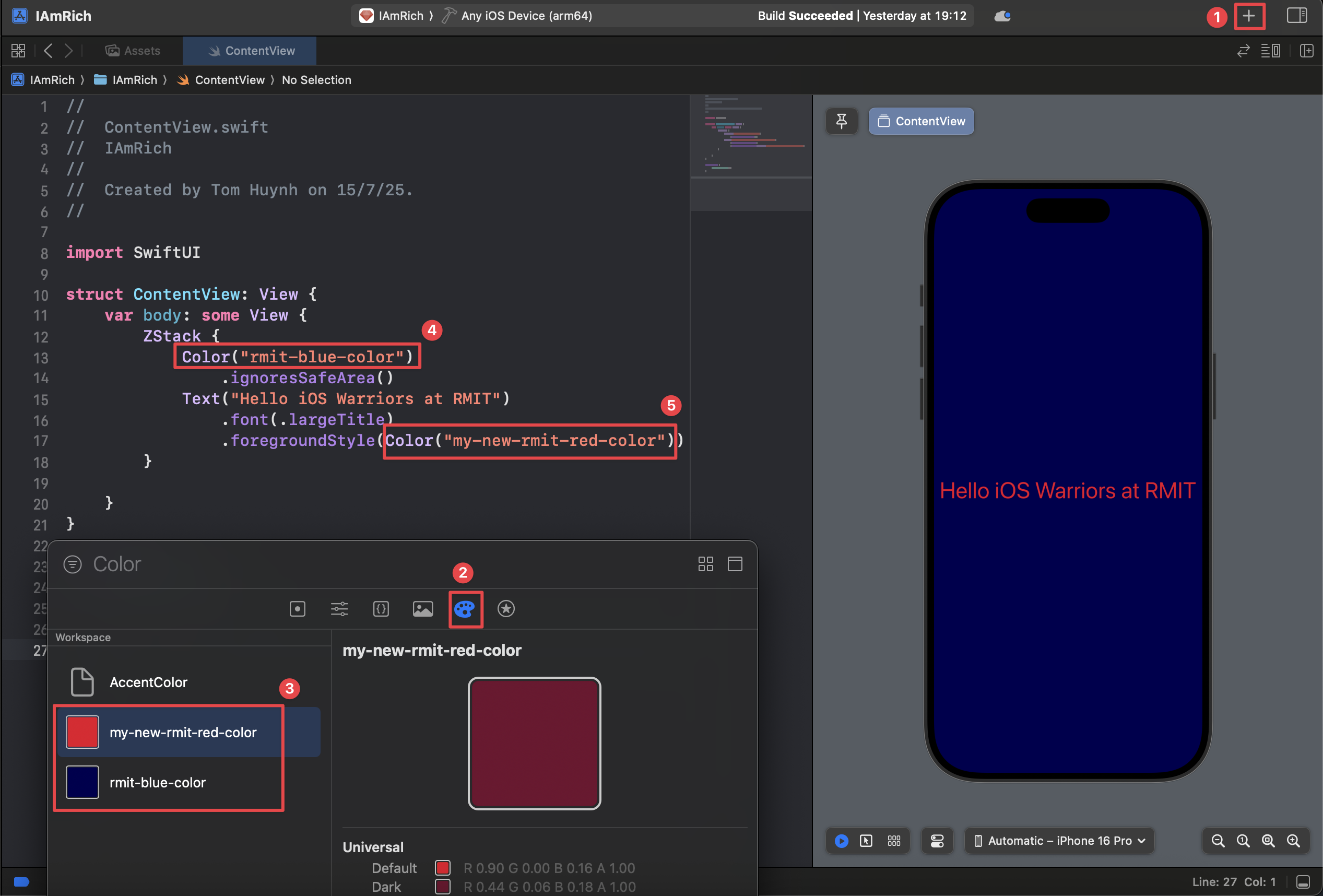Click the grid view icon in the Color panel

705,564
